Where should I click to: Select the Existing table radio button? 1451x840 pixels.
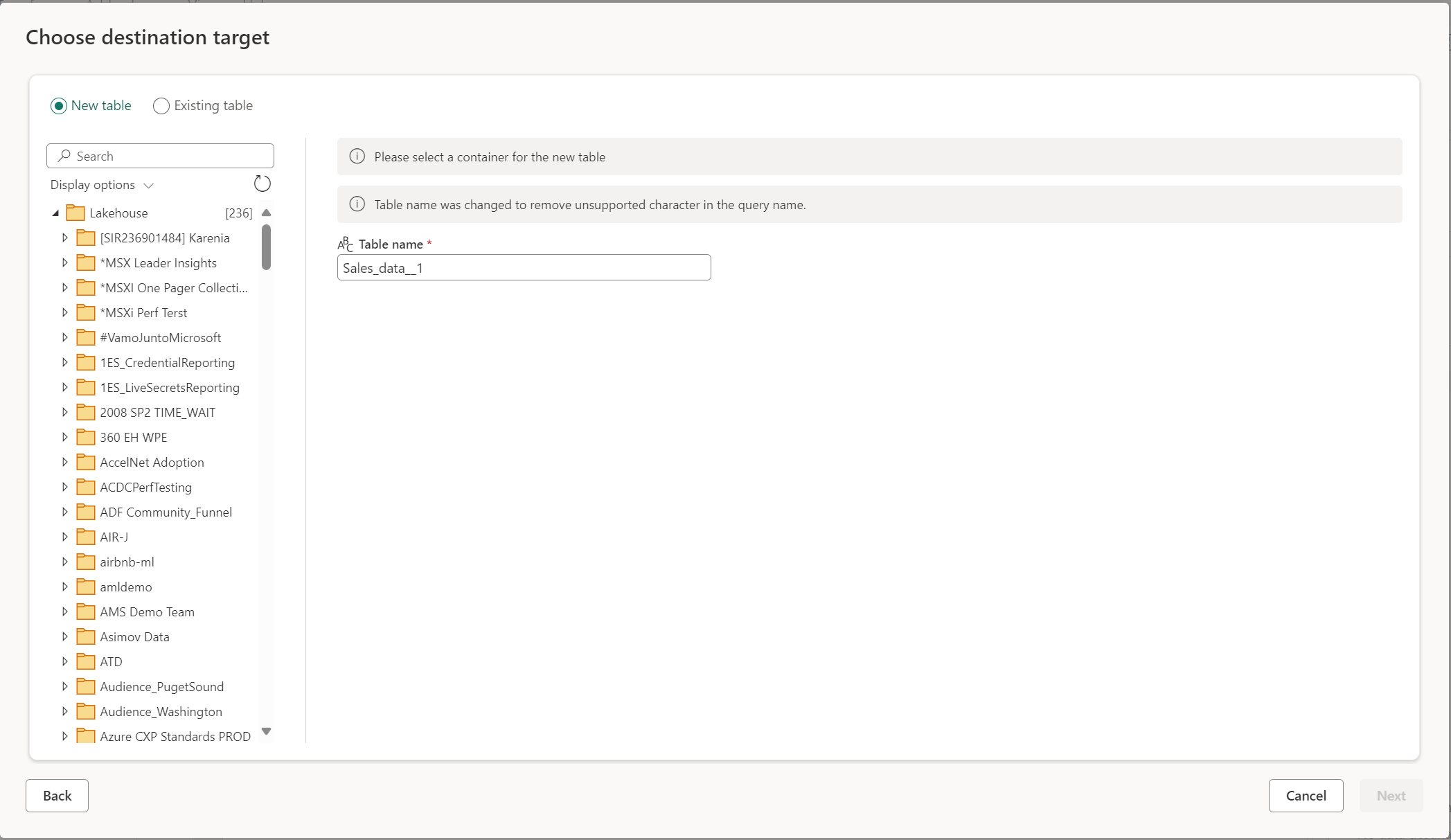(x=160, y=105)
